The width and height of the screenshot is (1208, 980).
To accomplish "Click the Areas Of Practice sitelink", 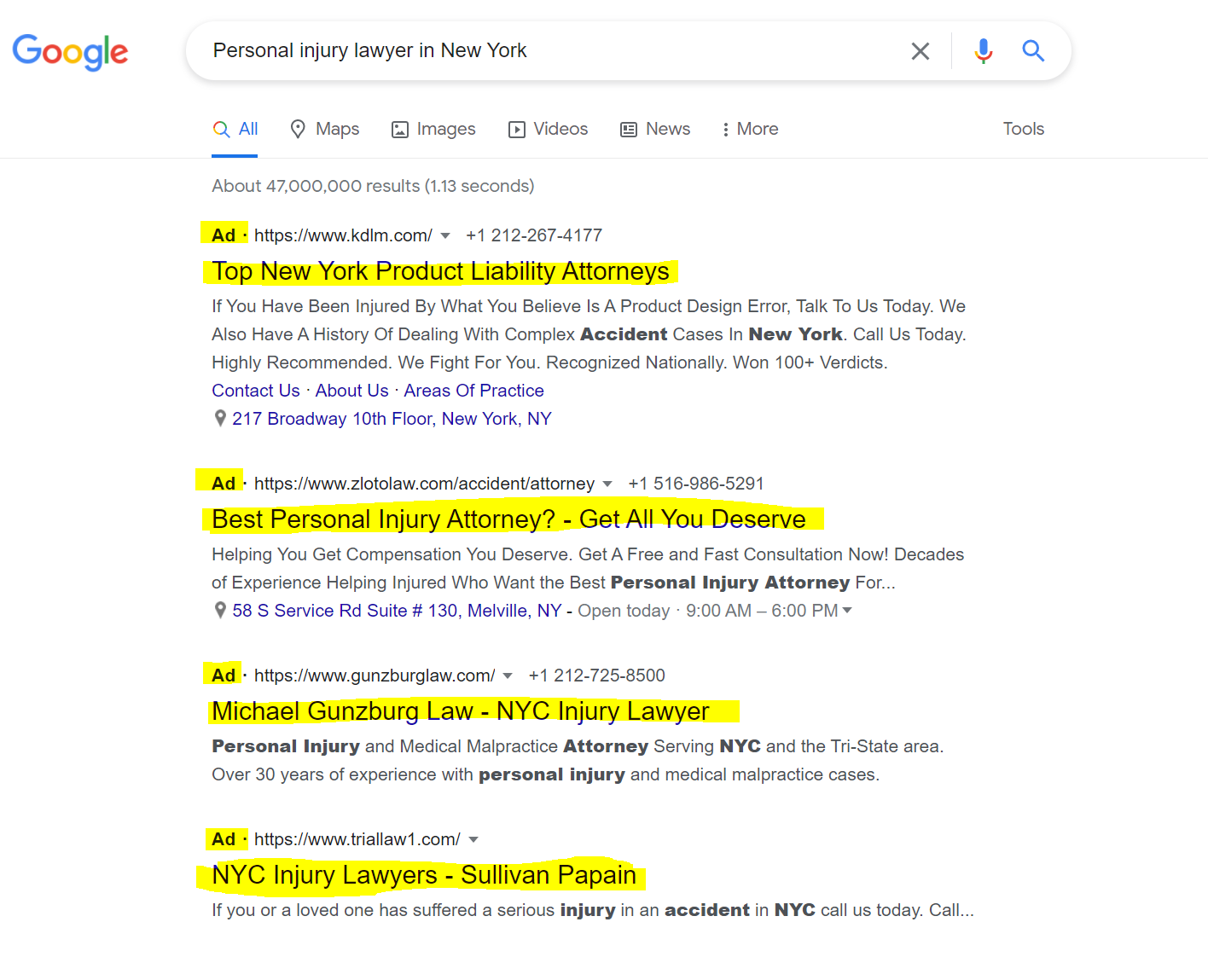I will click(473, 391).
